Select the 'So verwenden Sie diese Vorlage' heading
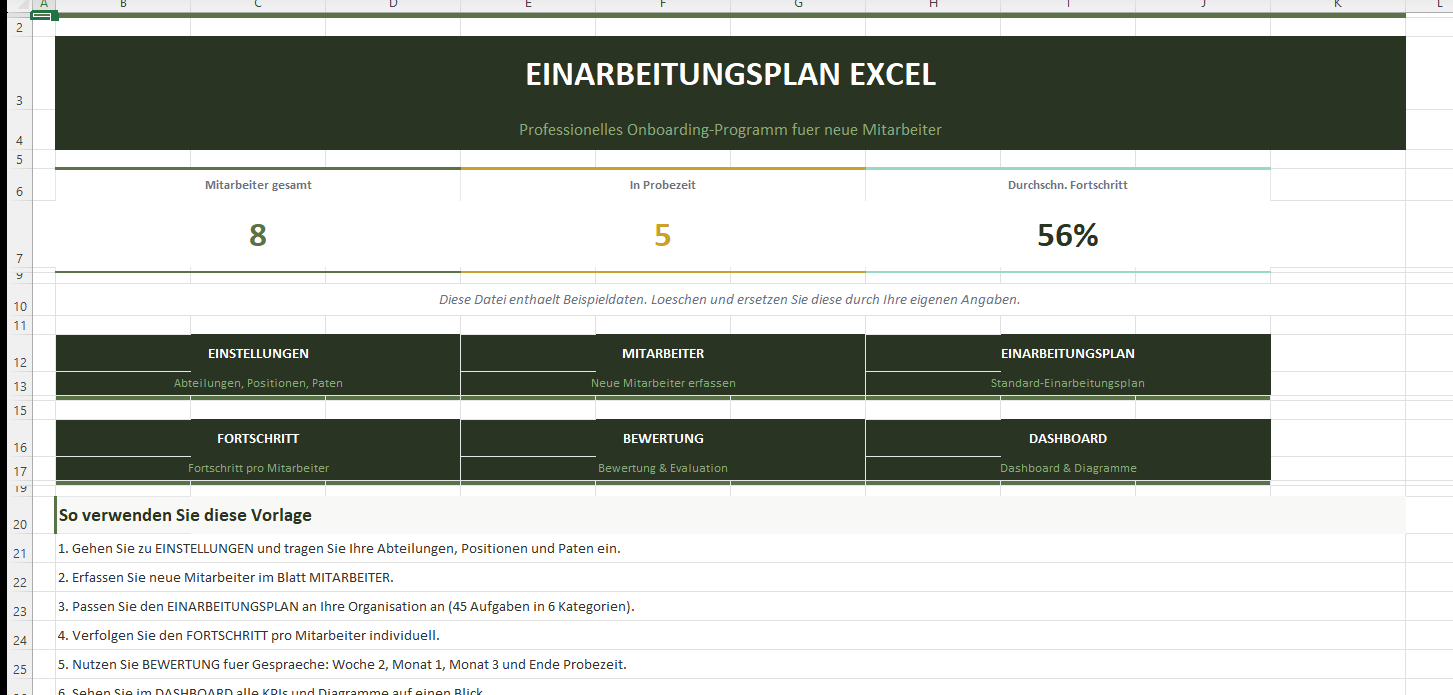The height and width of the screenshot is (695, 1453). click(186, 516)
